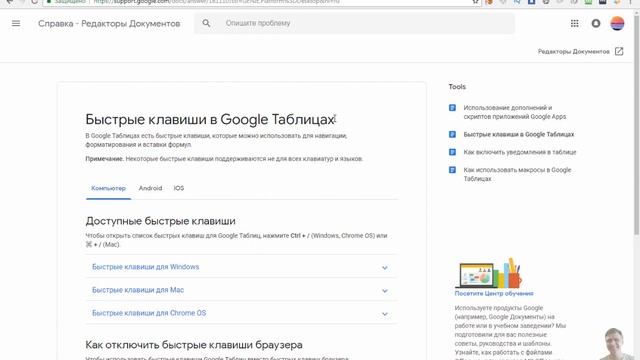Switch to the Компьютер tab
Viewport: 640px width, 360px height.
108,188
